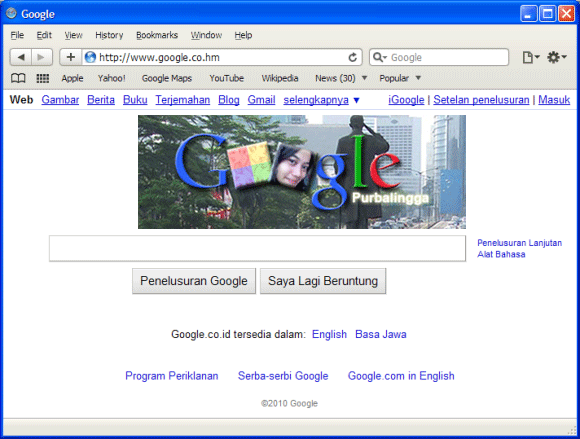Maximize the browser window
The width and height of the screenshot is (580, 439).
547,14
